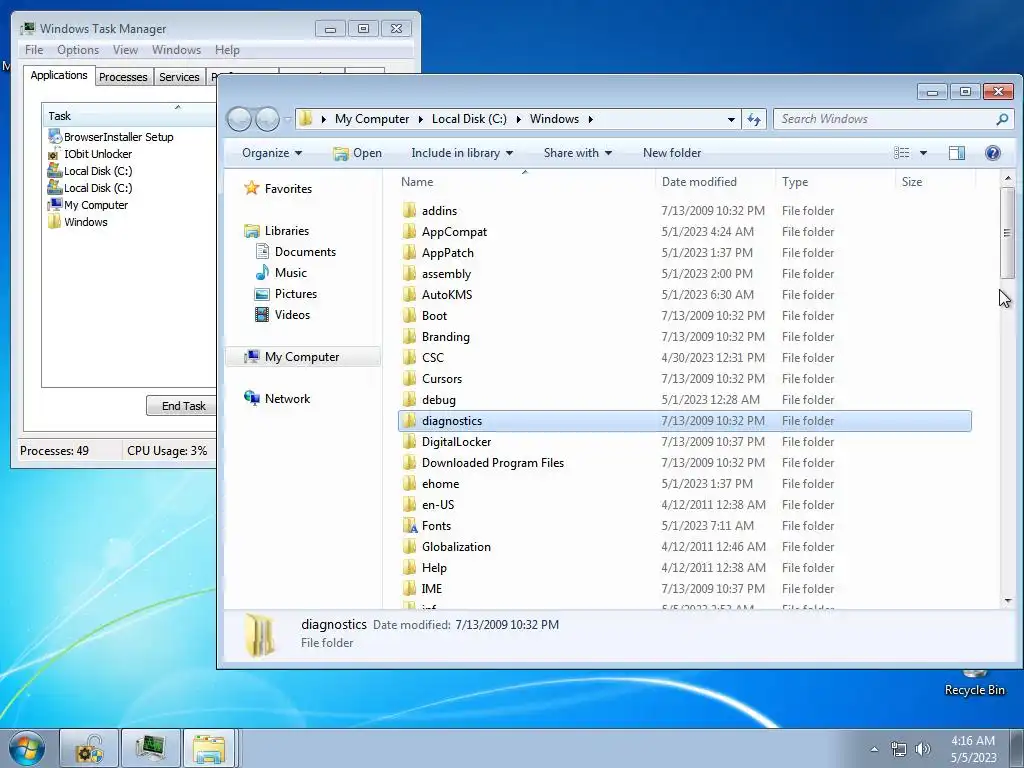This screenshot has height=768, width=1024.
Task: Click the refresh icon beside address bar
Action: pyautogui.click(x=754, y=119)
